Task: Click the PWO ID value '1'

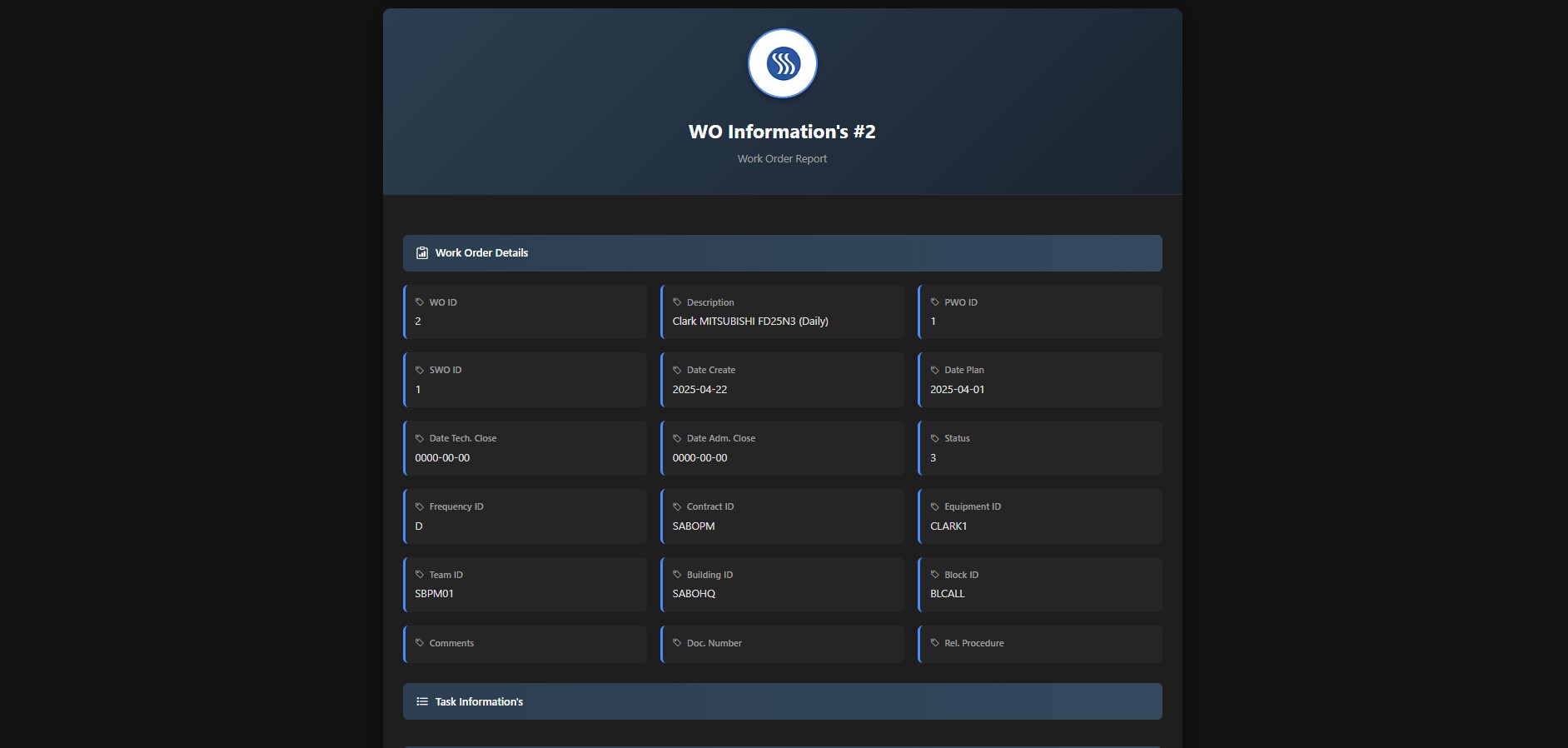Action: tap(933, 322)
